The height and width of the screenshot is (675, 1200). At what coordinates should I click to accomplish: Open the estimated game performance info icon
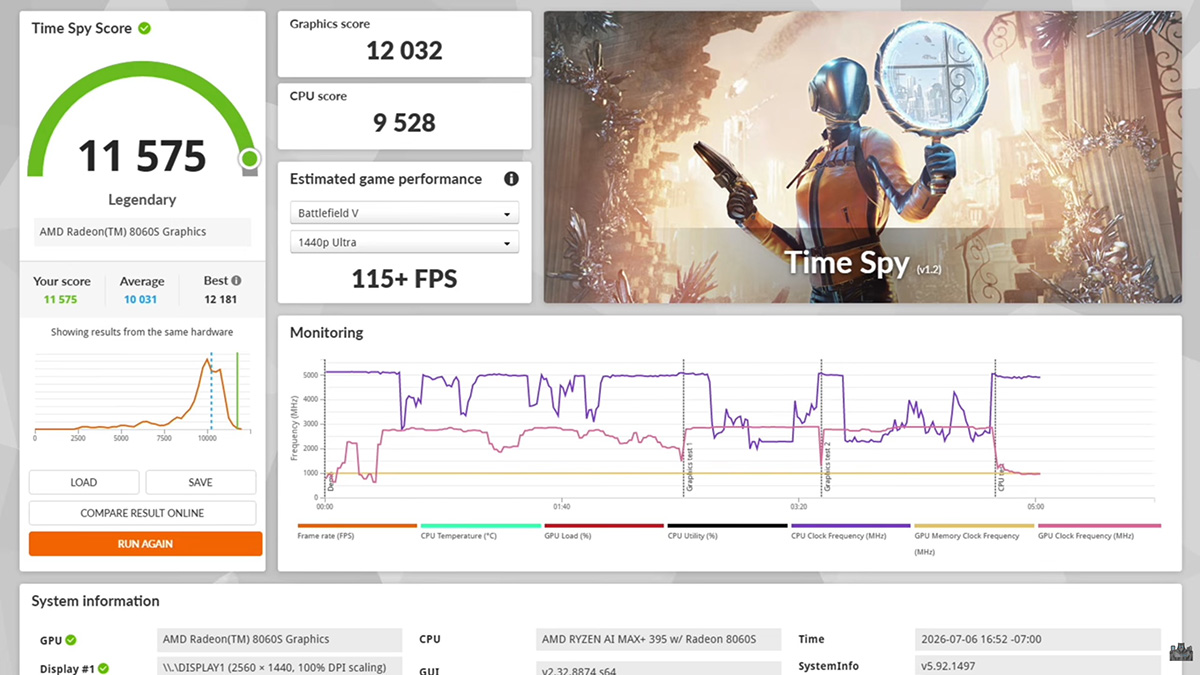click(511, 179)
